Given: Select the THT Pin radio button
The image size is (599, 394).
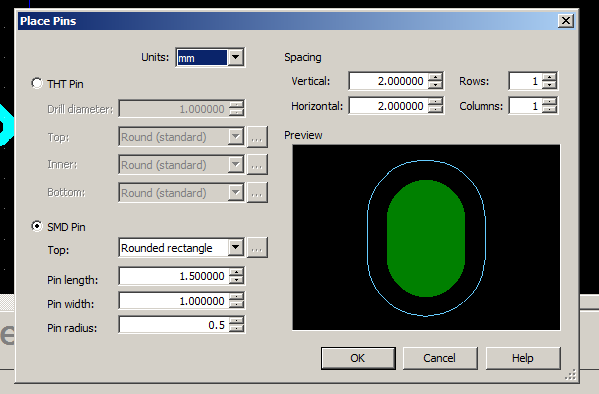Looking at the screenshot, I should point(37,83).
